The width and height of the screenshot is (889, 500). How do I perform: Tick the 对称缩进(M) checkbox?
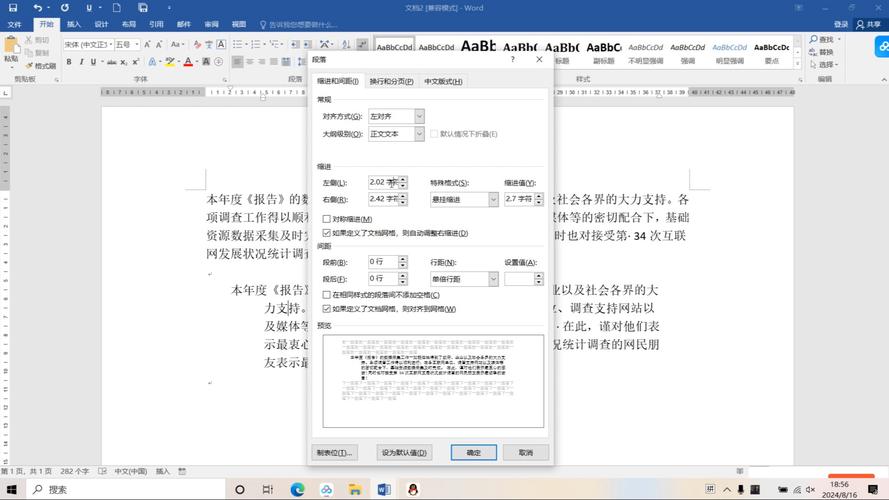327,219
